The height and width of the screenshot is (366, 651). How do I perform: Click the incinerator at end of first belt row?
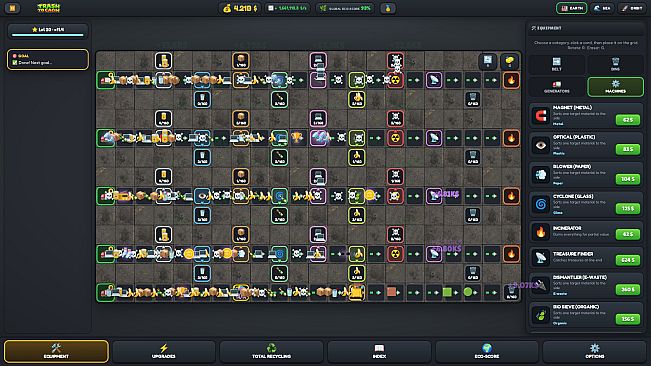[x=511, y=80]
